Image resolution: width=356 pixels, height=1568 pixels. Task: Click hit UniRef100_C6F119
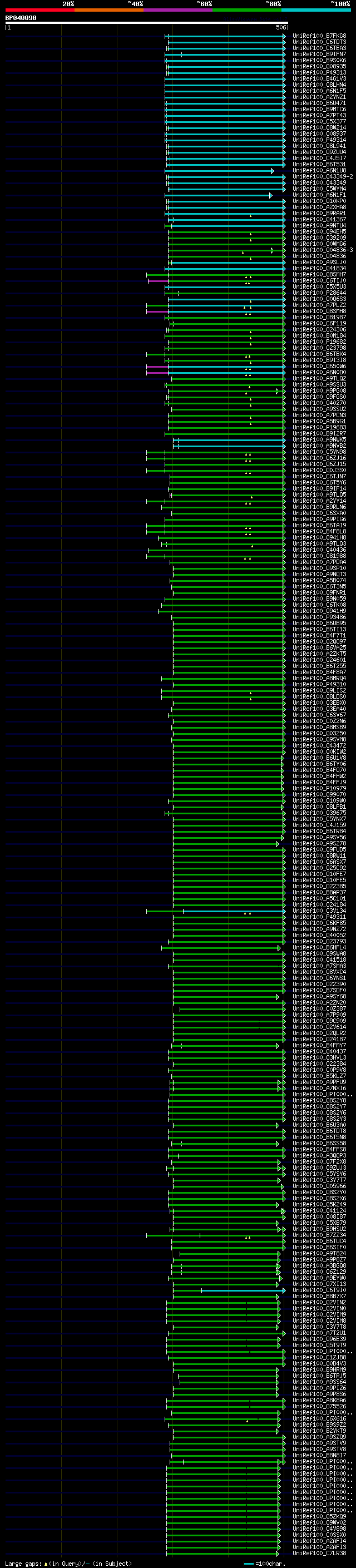pyautogui.click(x=319, y=324)
